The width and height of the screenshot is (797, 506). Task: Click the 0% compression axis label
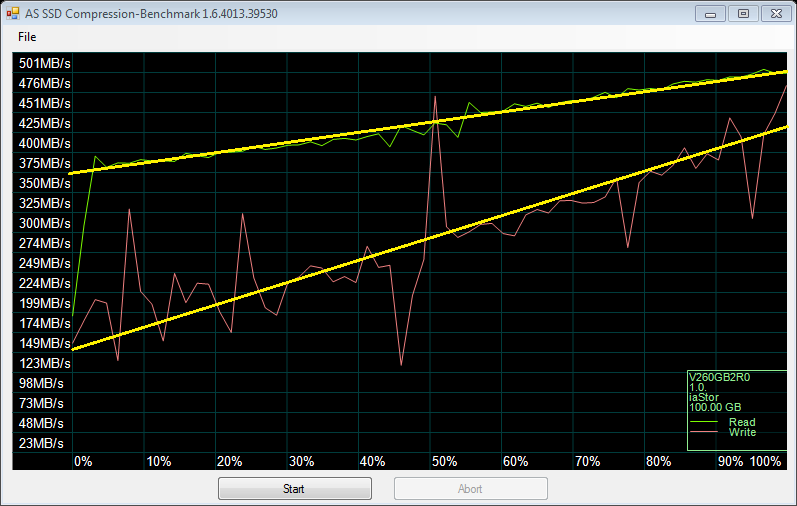83,462
